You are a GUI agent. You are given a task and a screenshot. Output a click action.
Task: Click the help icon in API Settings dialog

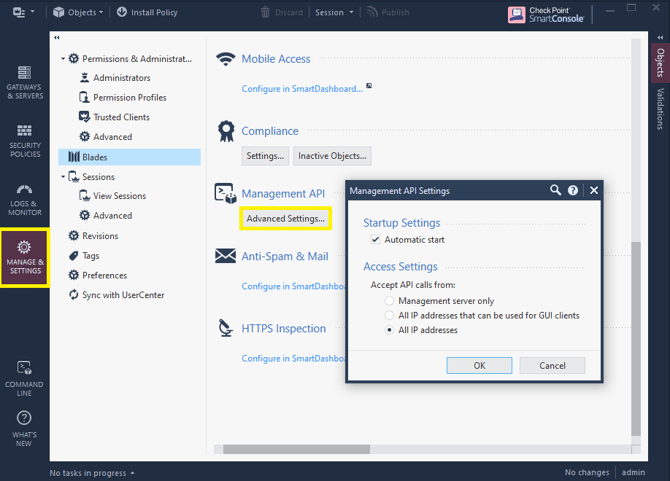pos(573,190)
